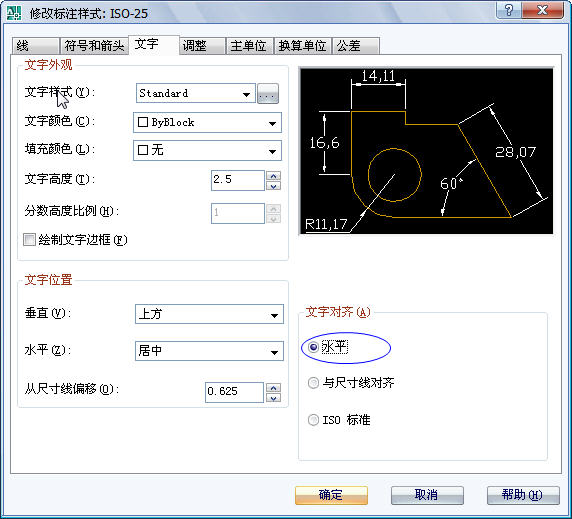Switch to the 公差 tab
The image size is (572, 519).
tap(356, 46)
